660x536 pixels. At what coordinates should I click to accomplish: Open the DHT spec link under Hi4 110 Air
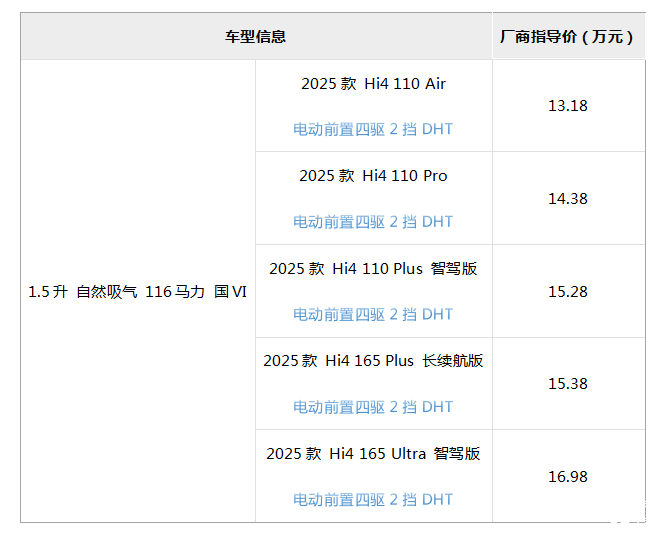438,129
